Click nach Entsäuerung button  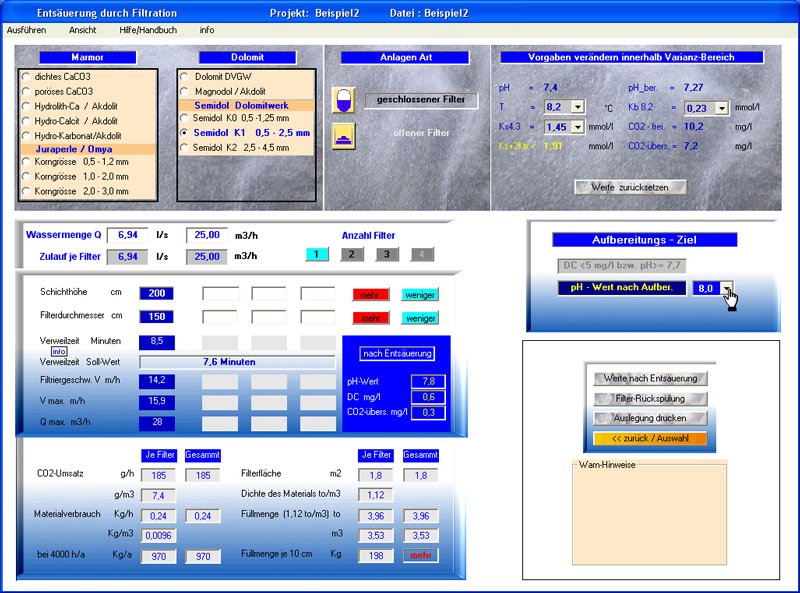(x=397, y=354)
